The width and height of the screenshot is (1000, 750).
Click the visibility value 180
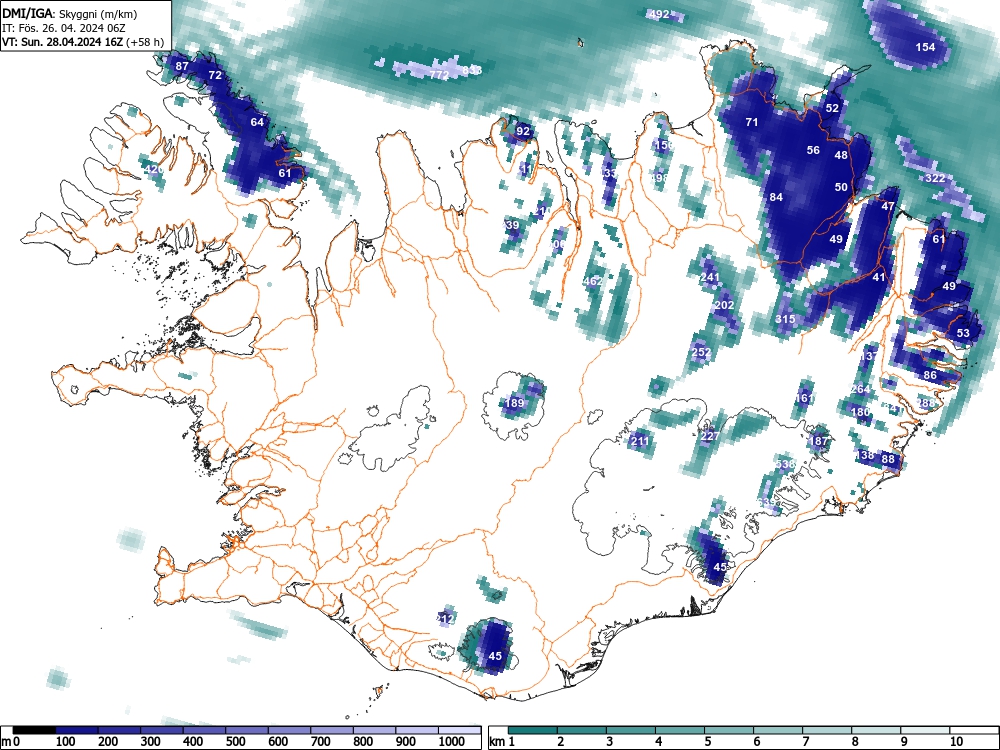(860, 413)
